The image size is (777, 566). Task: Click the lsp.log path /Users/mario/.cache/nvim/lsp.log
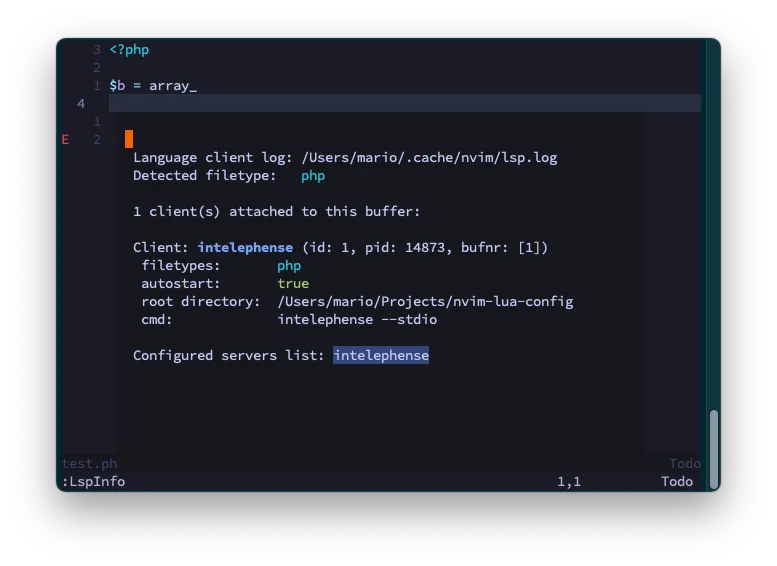pos(429,158)
